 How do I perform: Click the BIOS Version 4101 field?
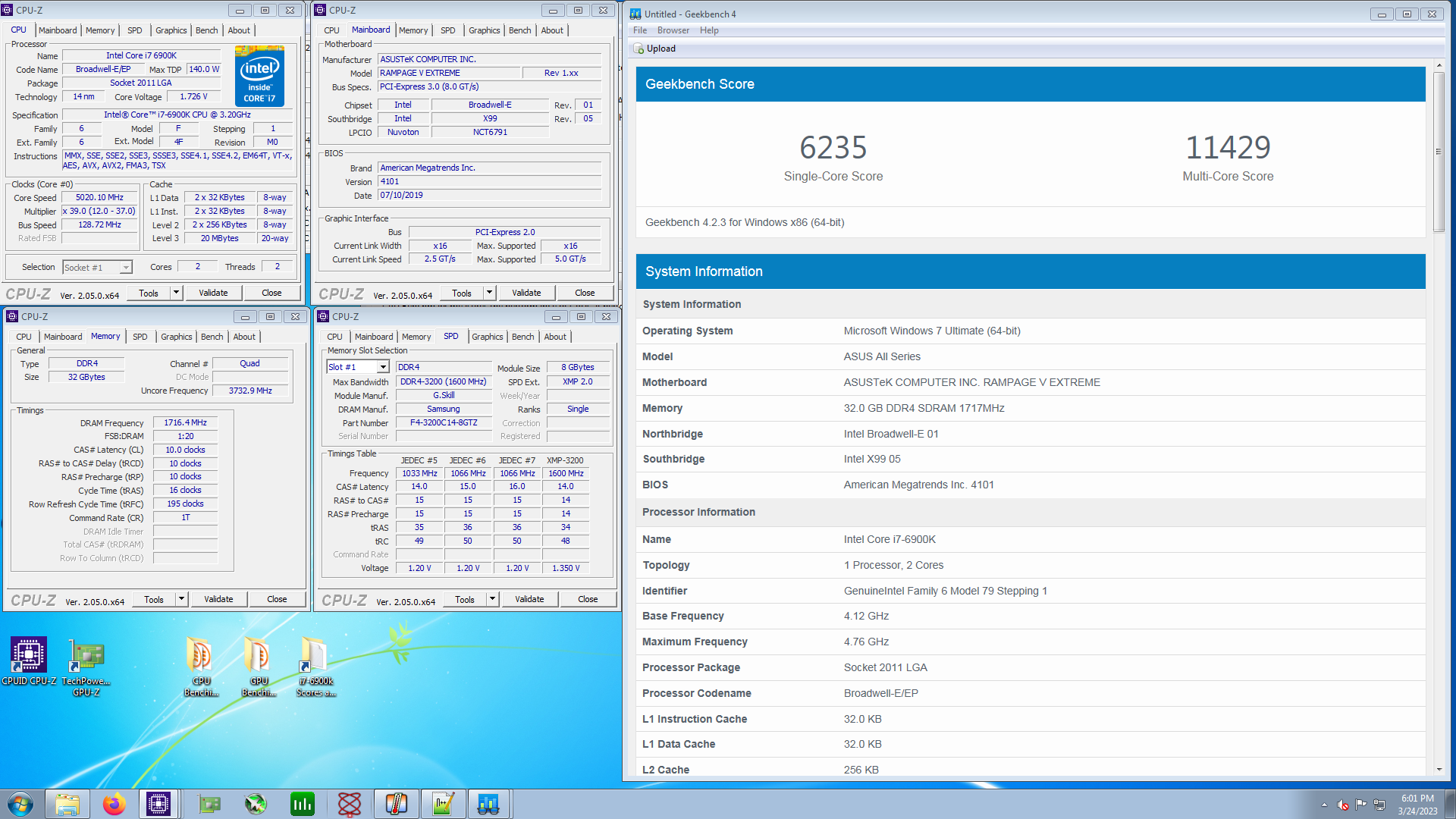489,182
